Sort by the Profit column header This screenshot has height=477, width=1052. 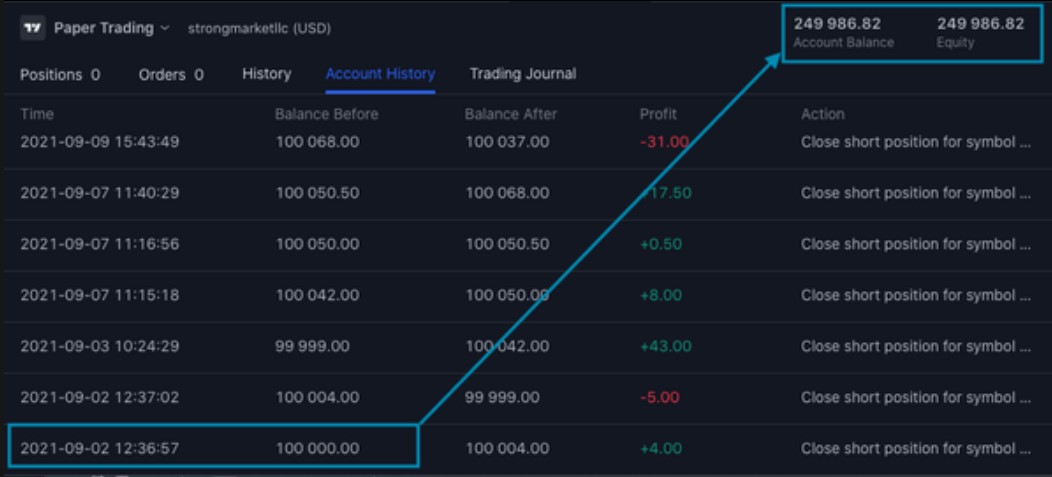pos(658,114)
